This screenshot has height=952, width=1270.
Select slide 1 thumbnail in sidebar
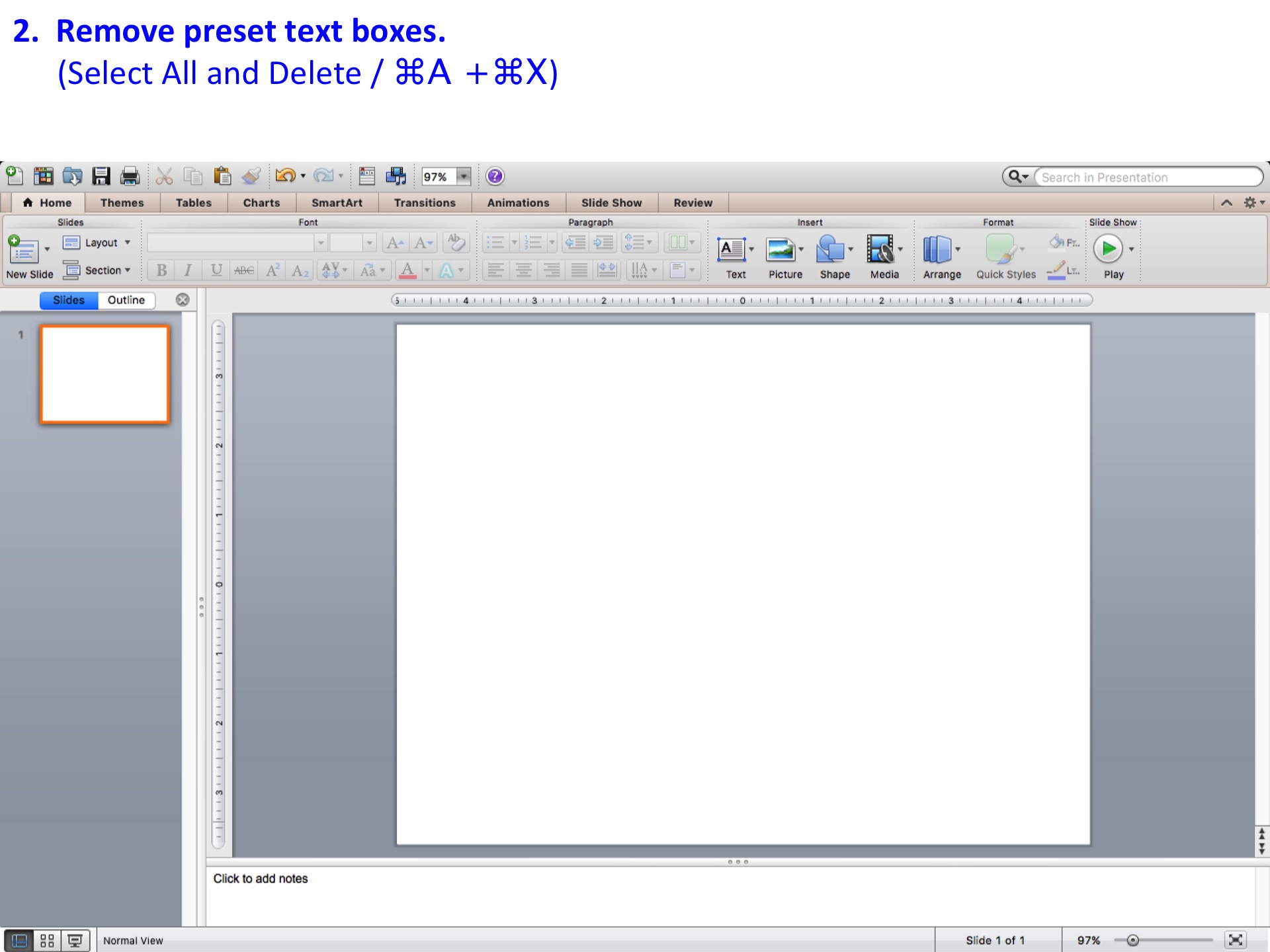[104, 374]
